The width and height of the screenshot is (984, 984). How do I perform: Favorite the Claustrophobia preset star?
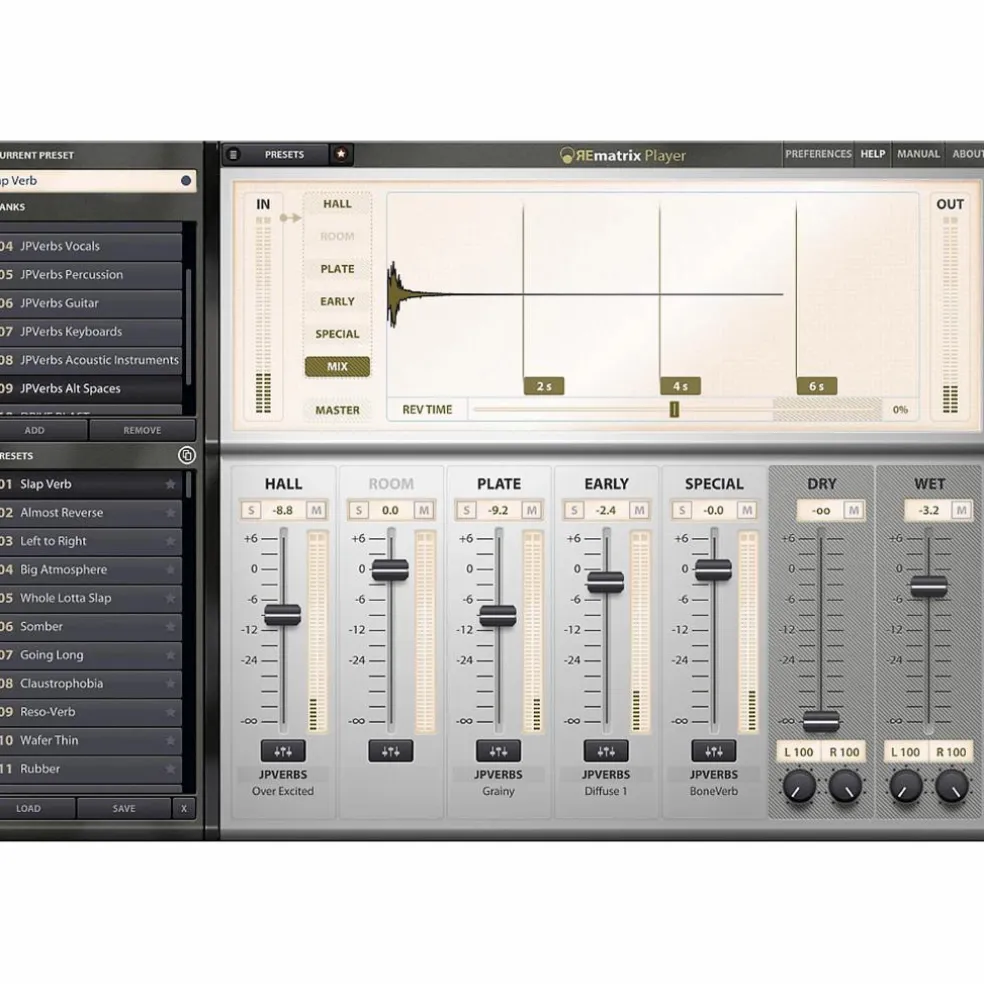(x=170, y=683)
